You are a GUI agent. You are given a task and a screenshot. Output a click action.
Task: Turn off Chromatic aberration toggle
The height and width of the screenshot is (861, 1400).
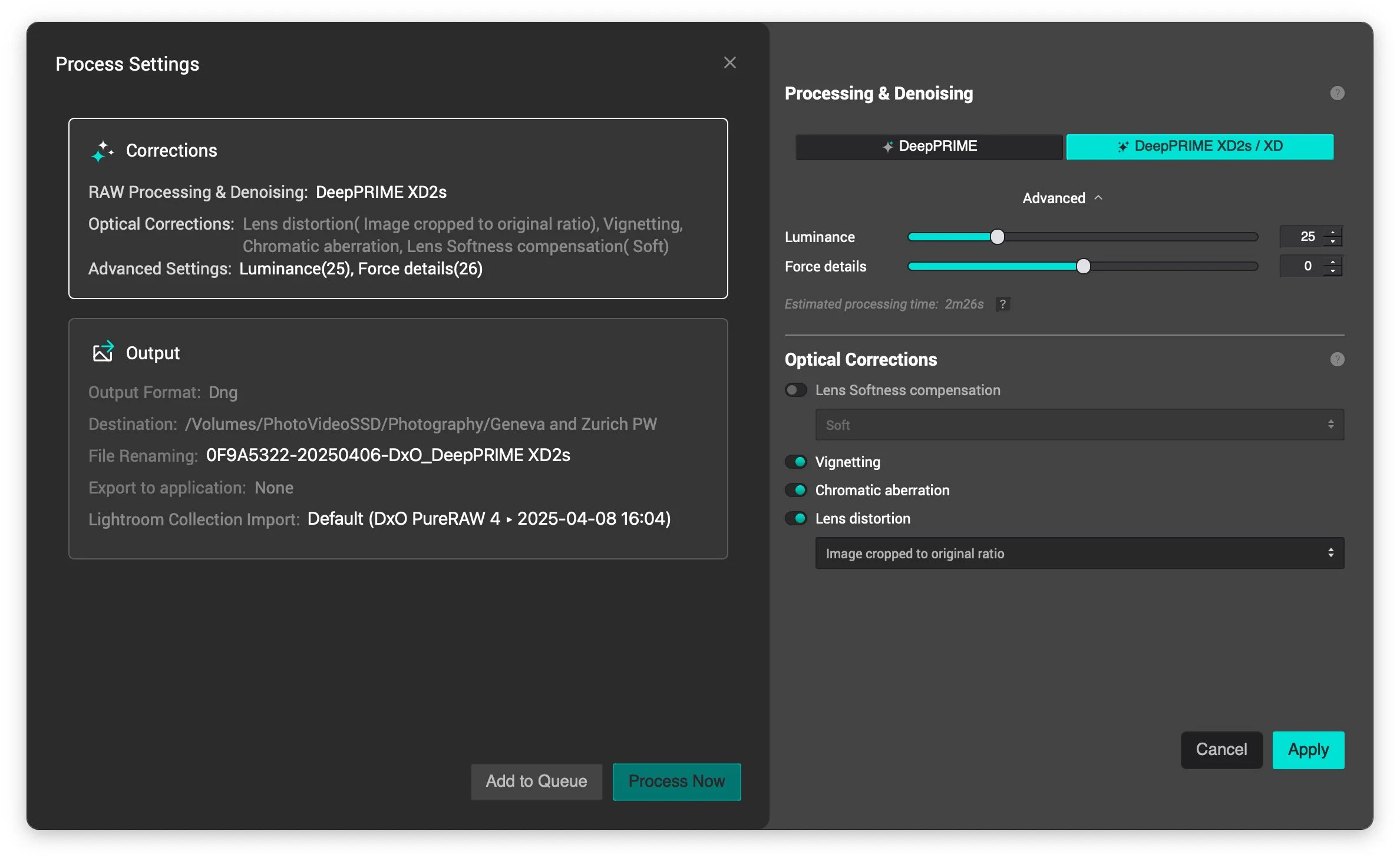click(796, 490)
